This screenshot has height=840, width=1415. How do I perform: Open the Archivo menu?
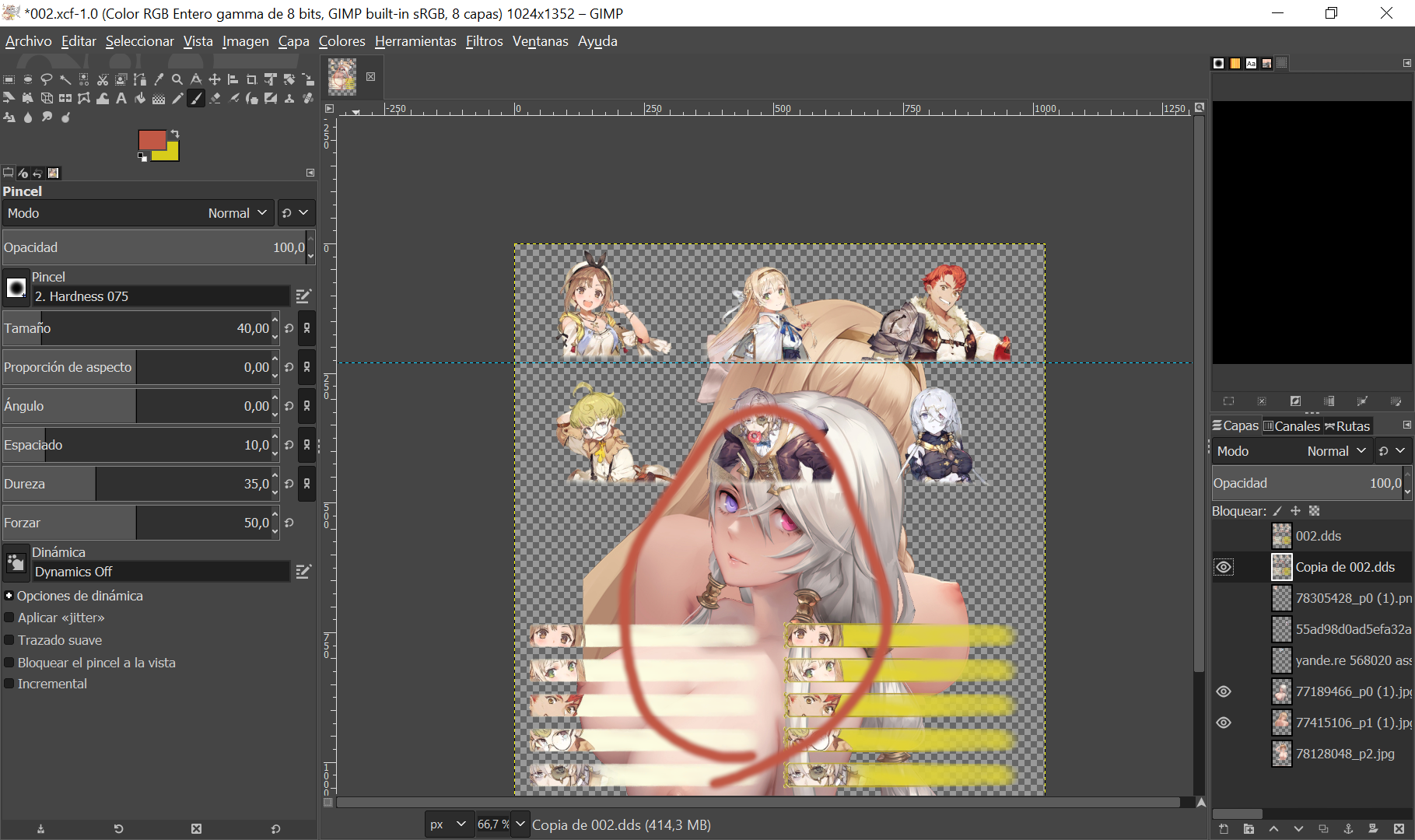click(29, 41)
